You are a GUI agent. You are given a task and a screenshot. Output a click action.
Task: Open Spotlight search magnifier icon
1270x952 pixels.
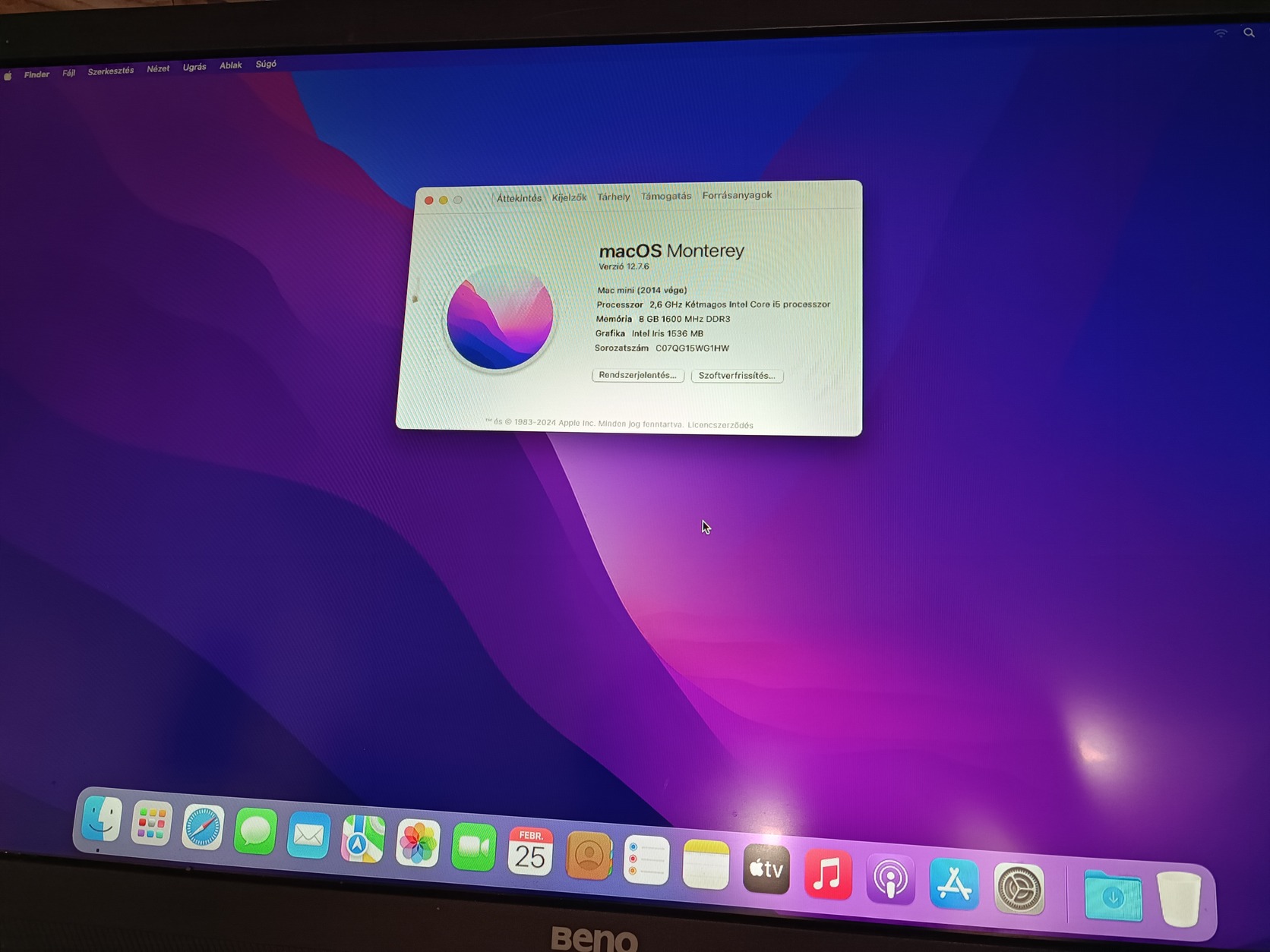1249,33
